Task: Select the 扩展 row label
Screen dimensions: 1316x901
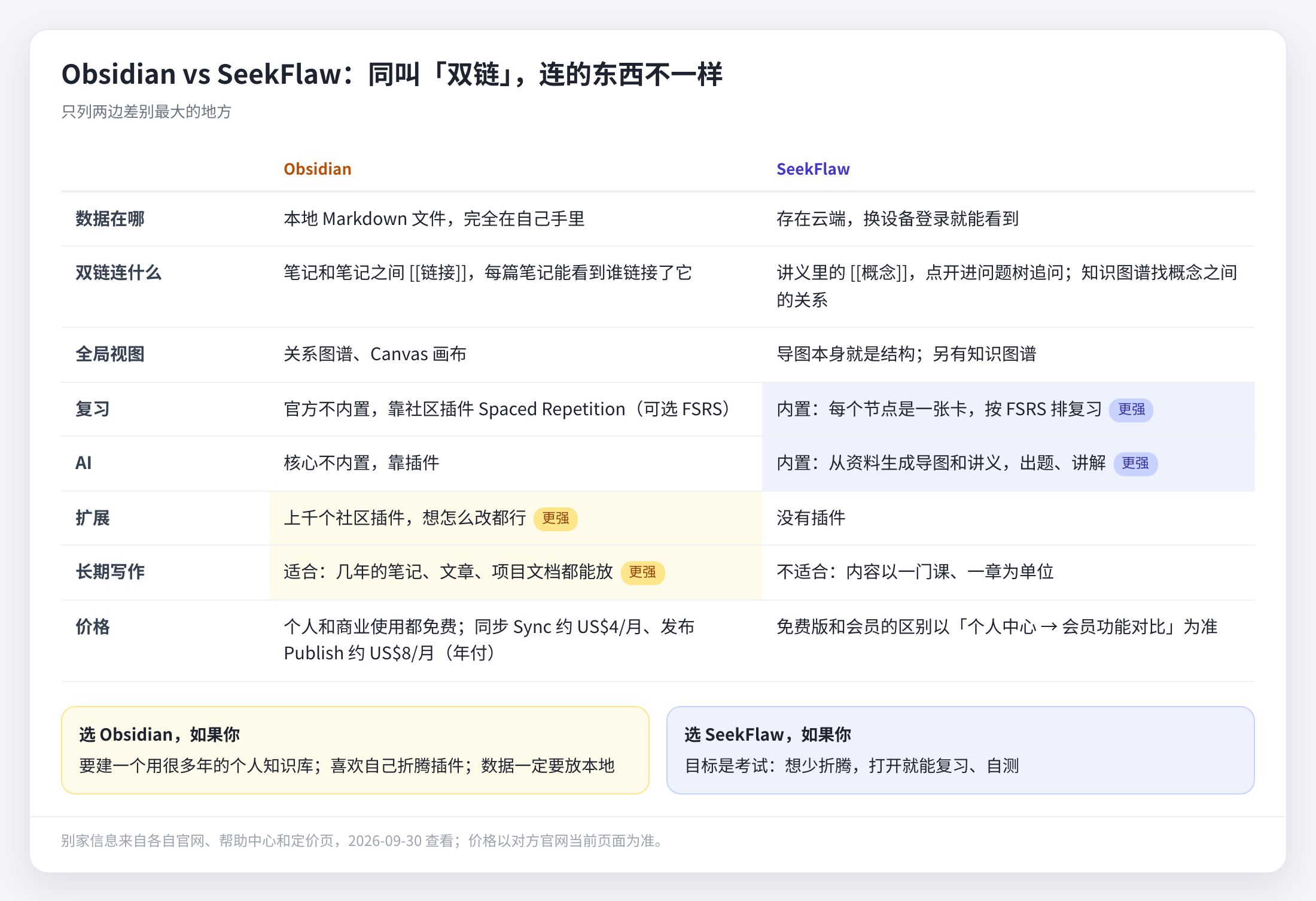Action: [x=93, y=518]
